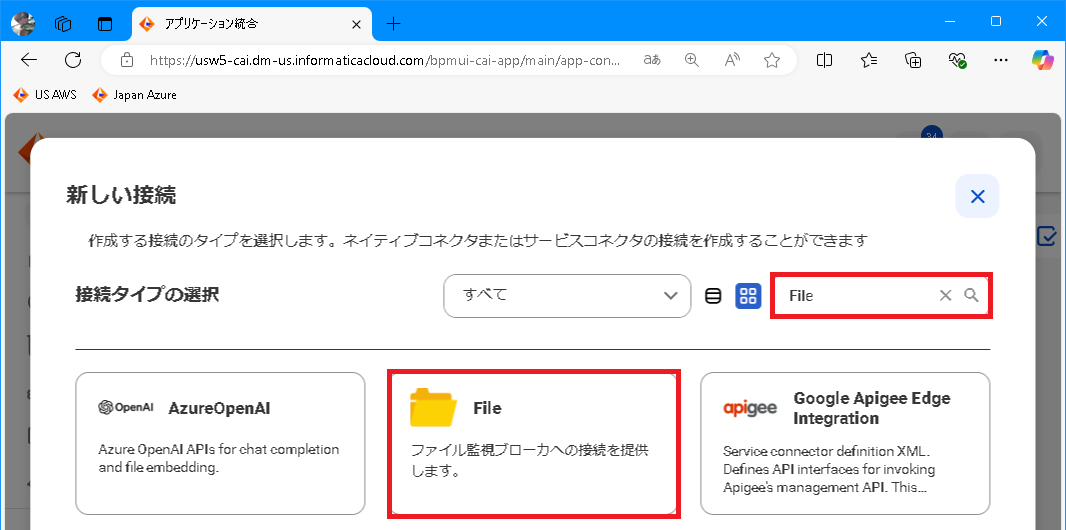This screenshot has height=530, width=1066.
Task: Expand the すべて connection type dropdown
Action: (567, 296)
